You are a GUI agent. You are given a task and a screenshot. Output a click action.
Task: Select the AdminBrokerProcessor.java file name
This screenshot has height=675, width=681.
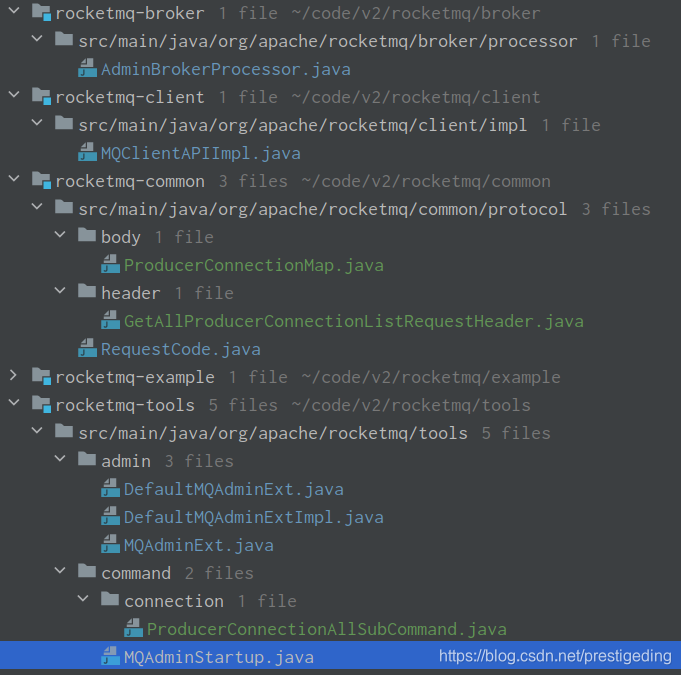225,69
